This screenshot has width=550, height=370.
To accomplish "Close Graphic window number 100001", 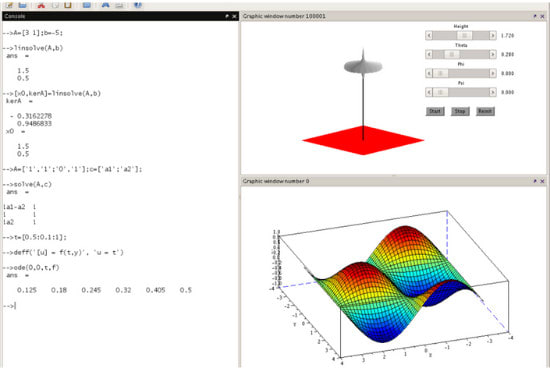I will 542,16.
